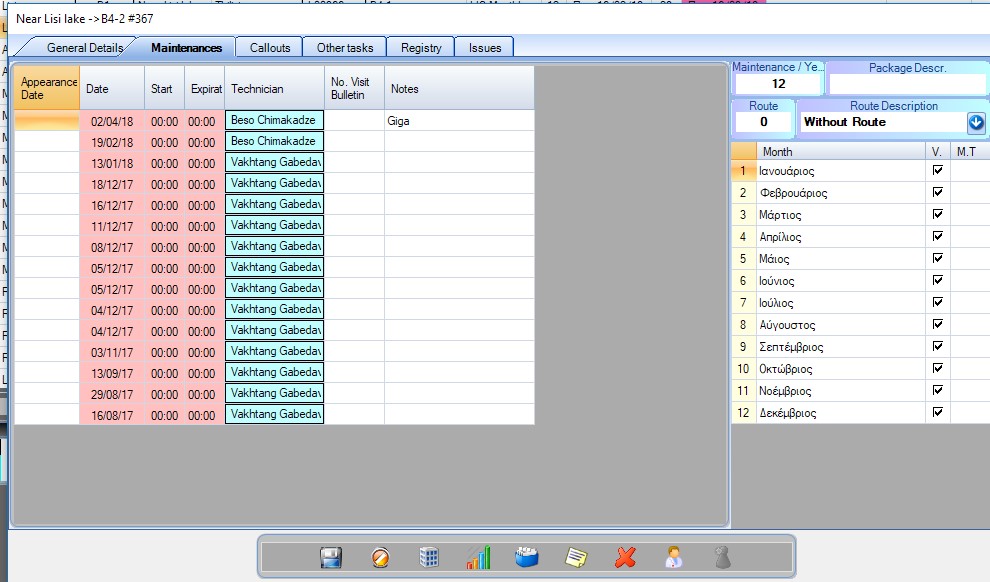The height and width of the screenshot is (582, 990).
Task: Click the greyed-out pawn icon
Action: coord(723,558)
